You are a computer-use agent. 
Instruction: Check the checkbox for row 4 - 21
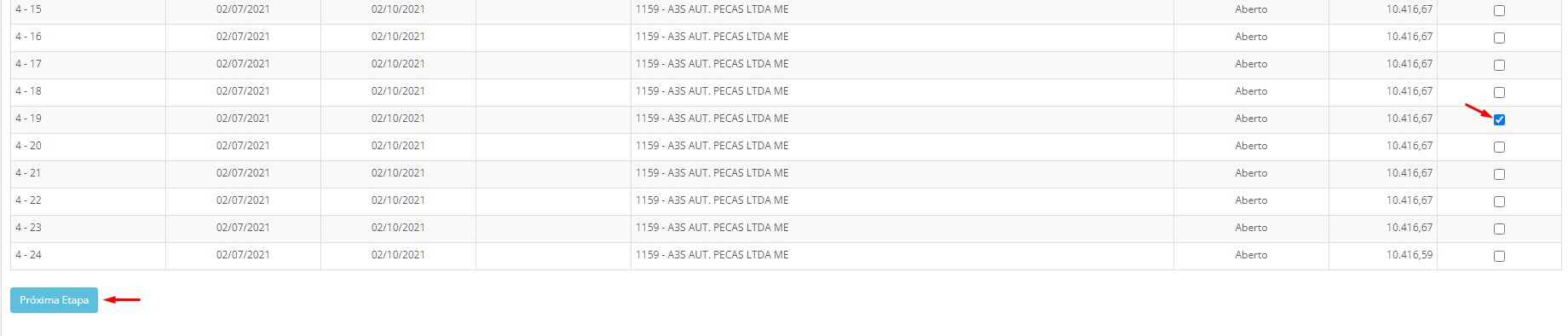click(1499, 174)
